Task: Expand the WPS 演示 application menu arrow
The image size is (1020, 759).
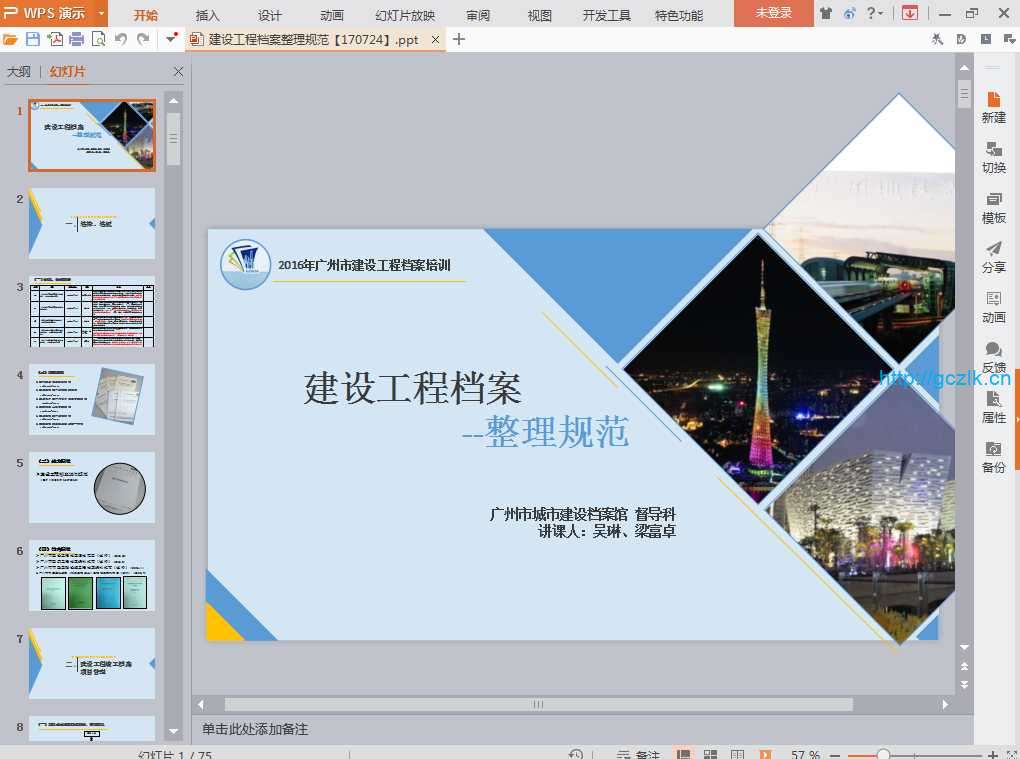Action: (101, 13)
